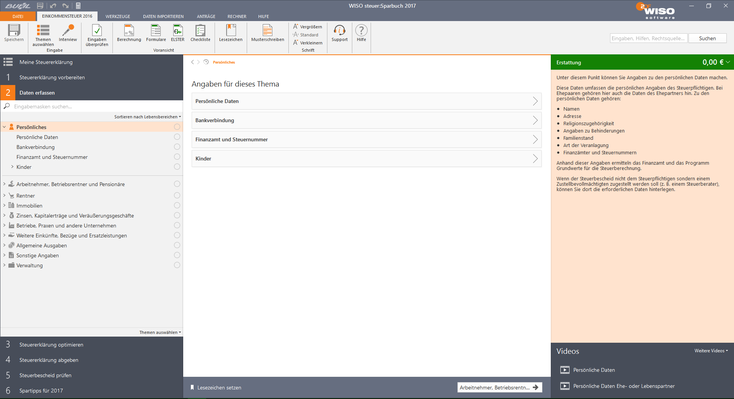
Task: Open step 4 Steuererklärung abgeben
Action: 91,360
